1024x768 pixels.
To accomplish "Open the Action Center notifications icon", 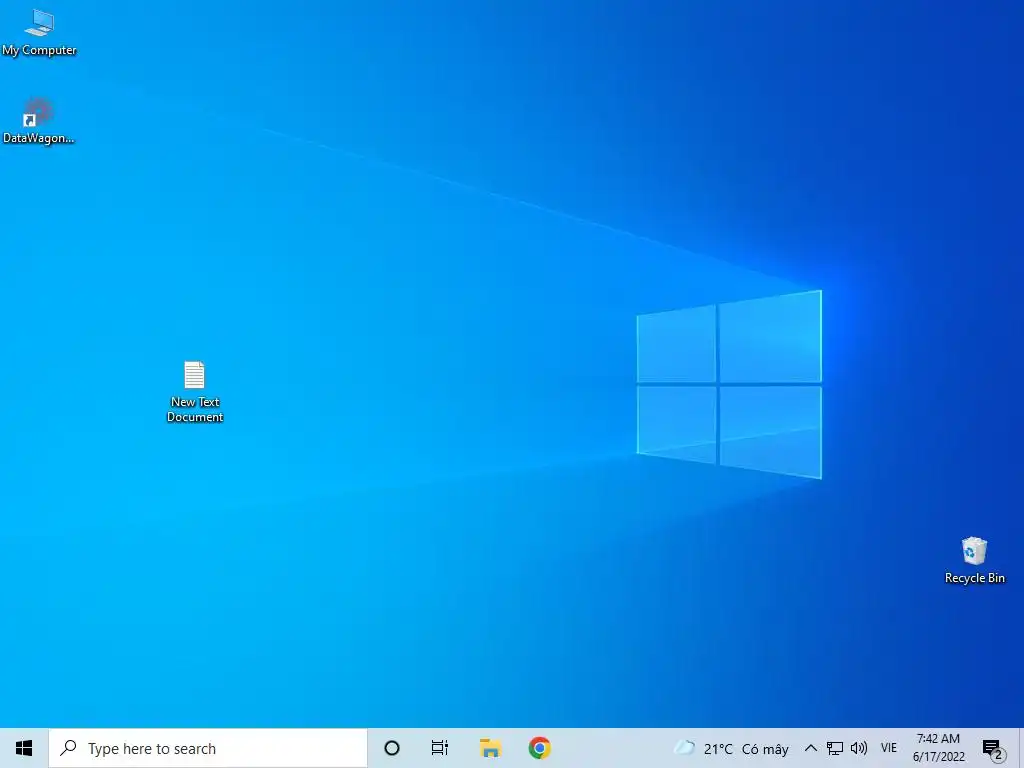I will tap(993, 749).
